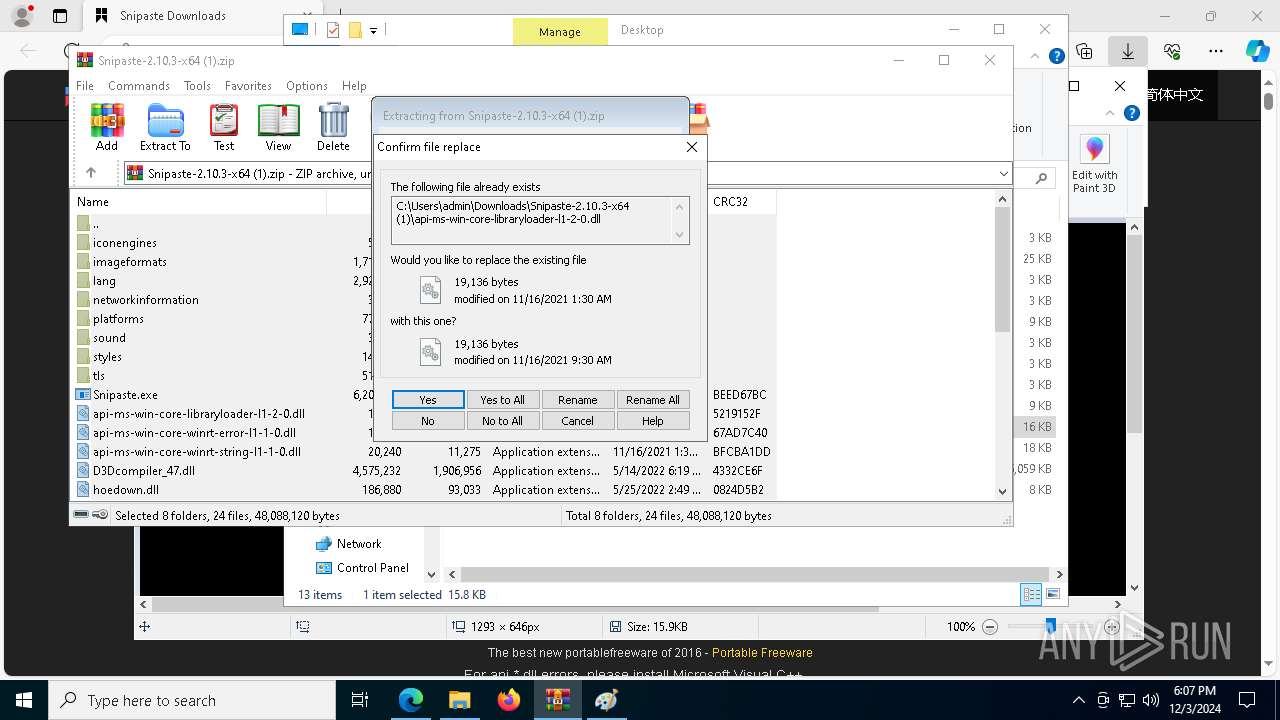The width and height of the screenshot is (1280, 720).
Task: Select Snipaste.exe in the list
Action: tap(125, 395)
